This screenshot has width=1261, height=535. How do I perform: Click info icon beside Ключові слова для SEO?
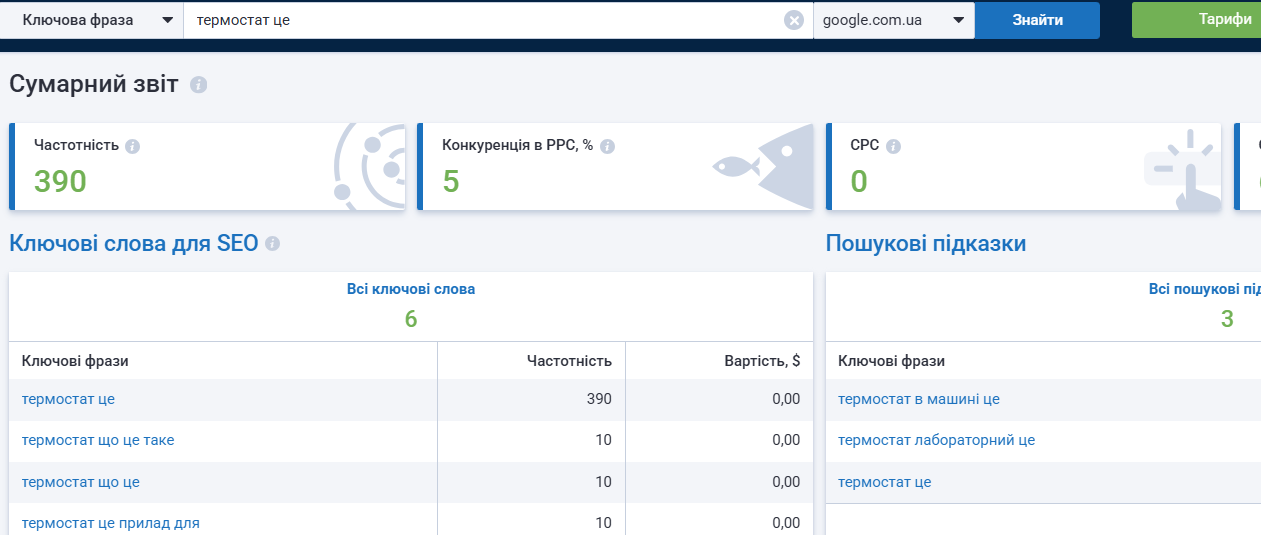(272, 243)
